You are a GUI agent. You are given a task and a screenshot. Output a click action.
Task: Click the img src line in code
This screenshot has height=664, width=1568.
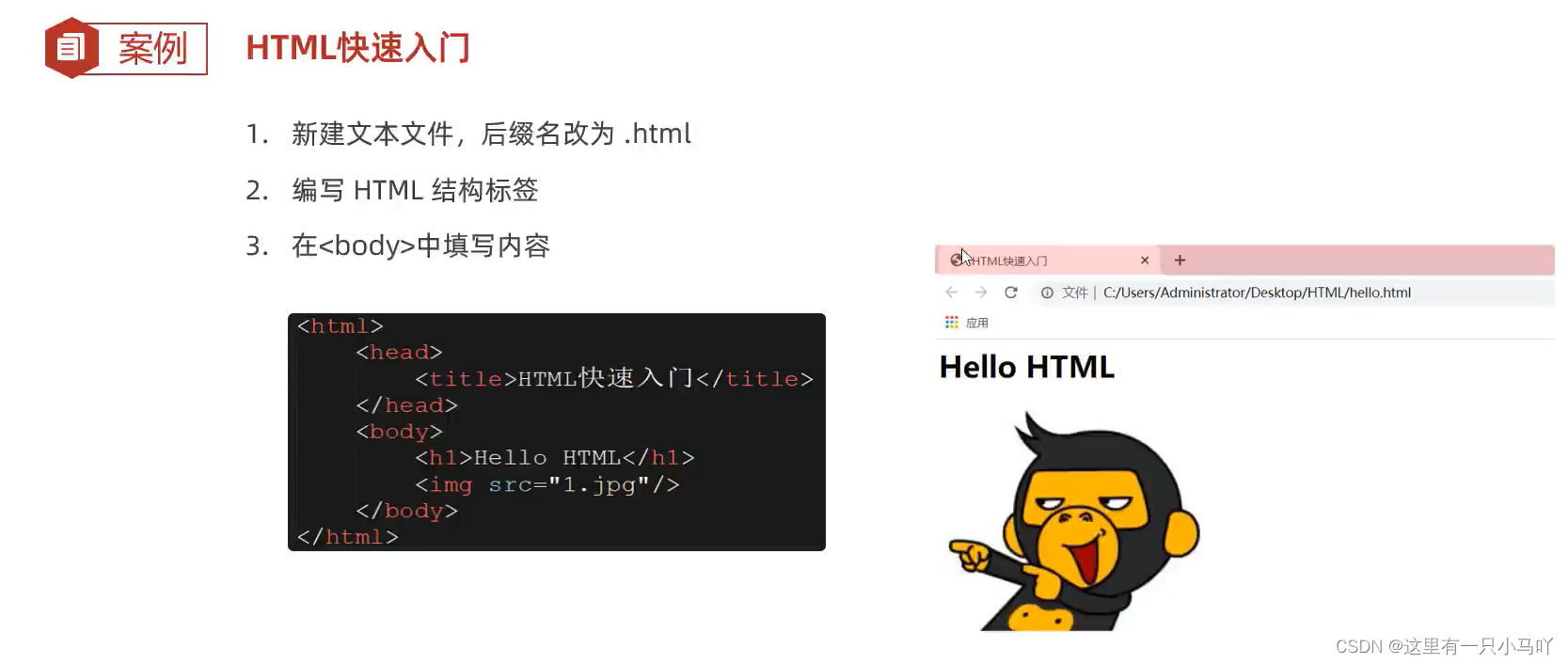tap(546, 484)
